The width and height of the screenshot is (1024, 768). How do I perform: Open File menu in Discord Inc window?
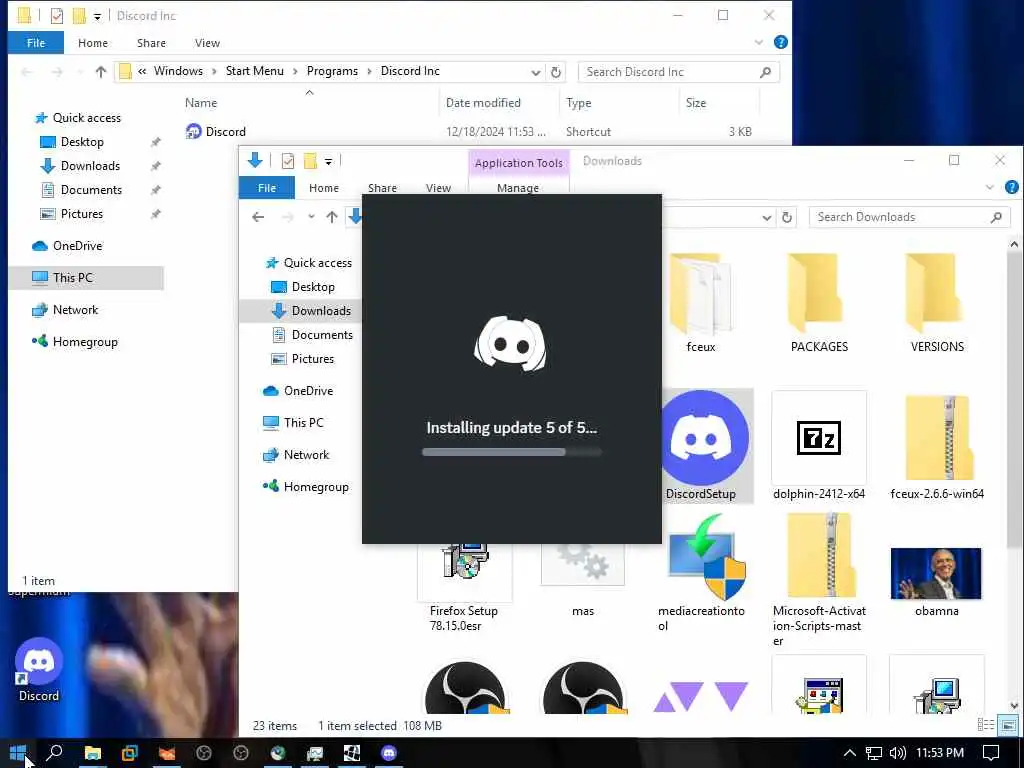[36, 43]
